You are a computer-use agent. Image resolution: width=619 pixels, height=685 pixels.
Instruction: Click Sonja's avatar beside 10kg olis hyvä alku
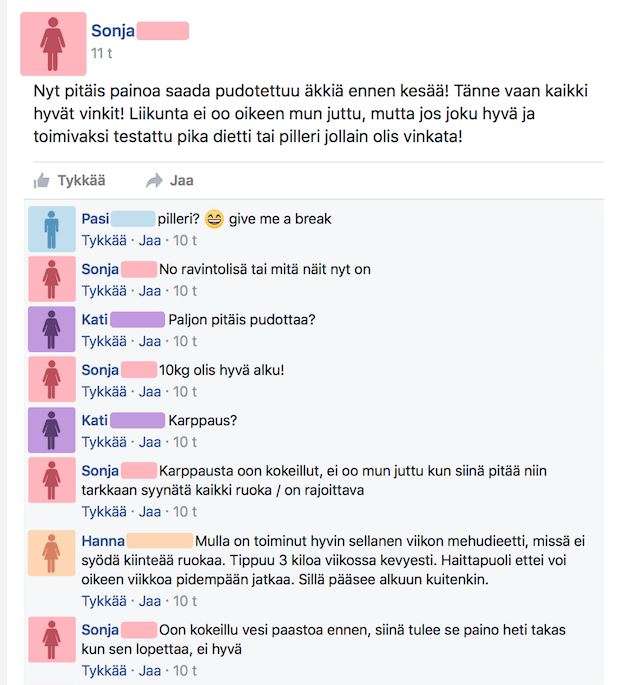pyautogui.click(x=52, y=379)
